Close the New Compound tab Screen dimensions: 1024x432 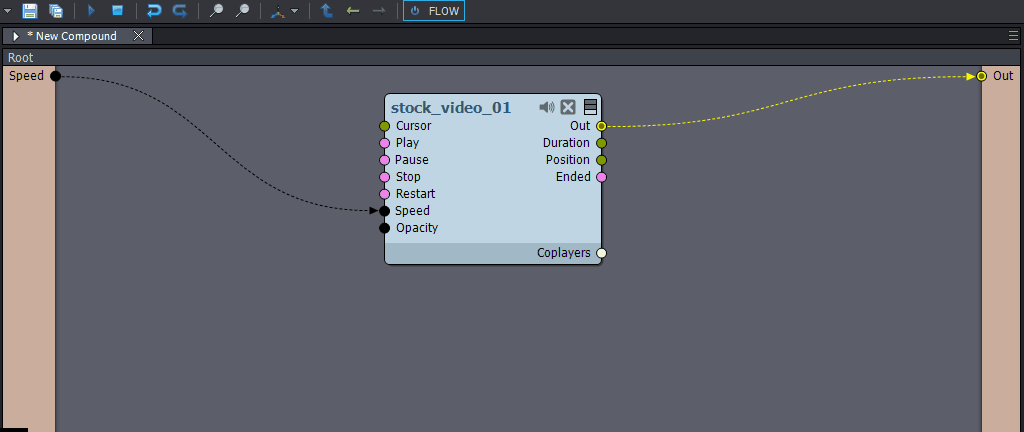tap(138, 36)
